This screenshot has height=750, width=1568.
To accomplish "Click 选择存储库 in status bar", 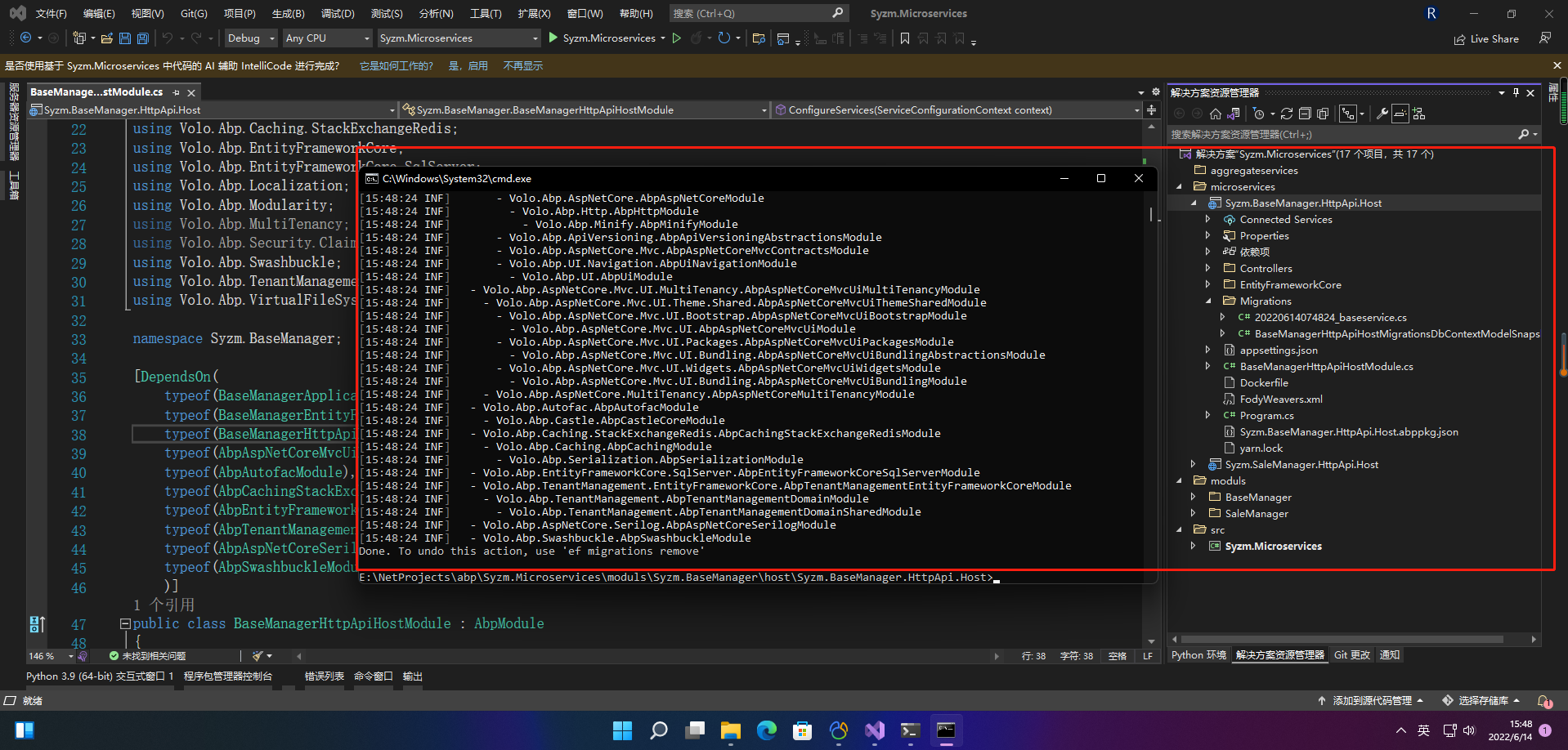I will tap(1482, 701).
